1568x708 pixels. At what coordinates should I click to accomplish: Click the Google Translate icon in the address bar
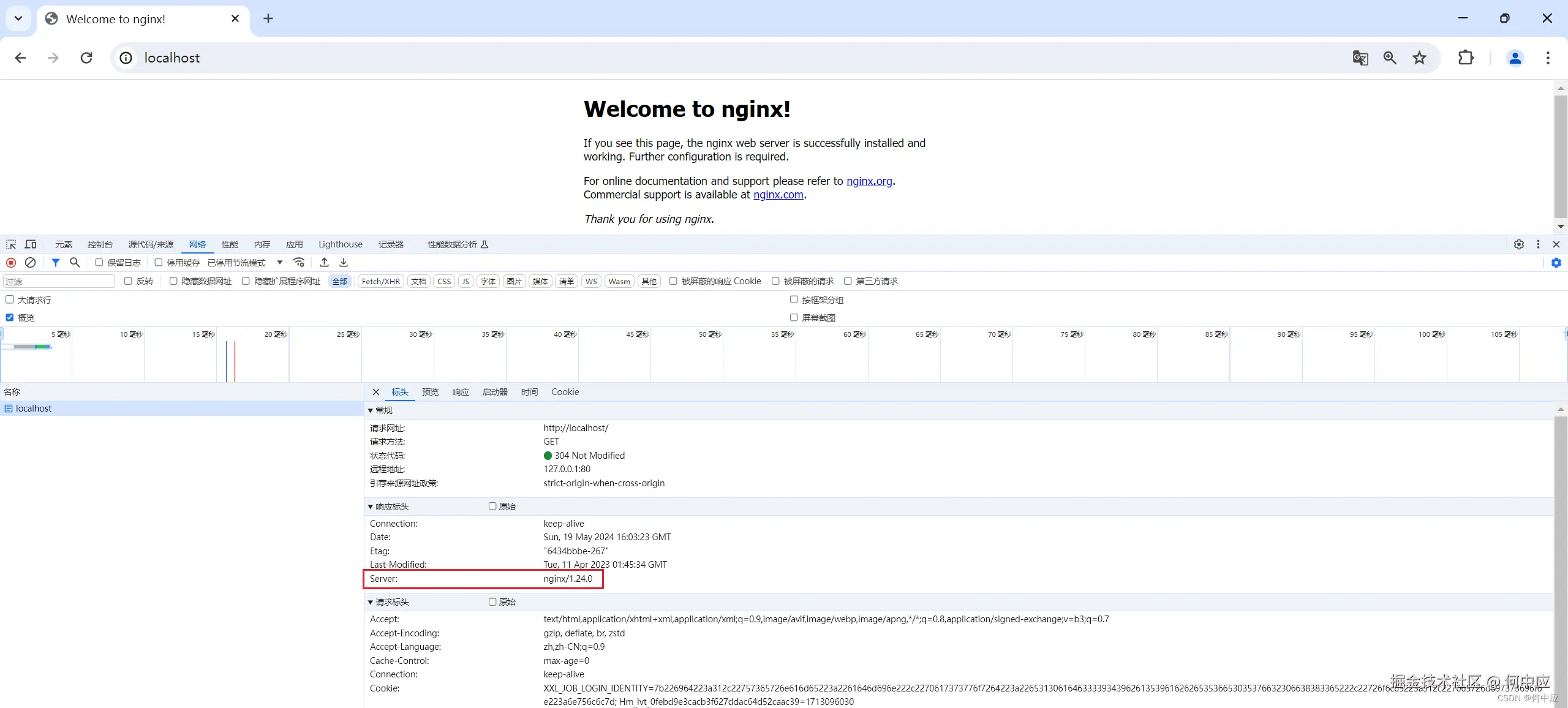coord(1360,58)
